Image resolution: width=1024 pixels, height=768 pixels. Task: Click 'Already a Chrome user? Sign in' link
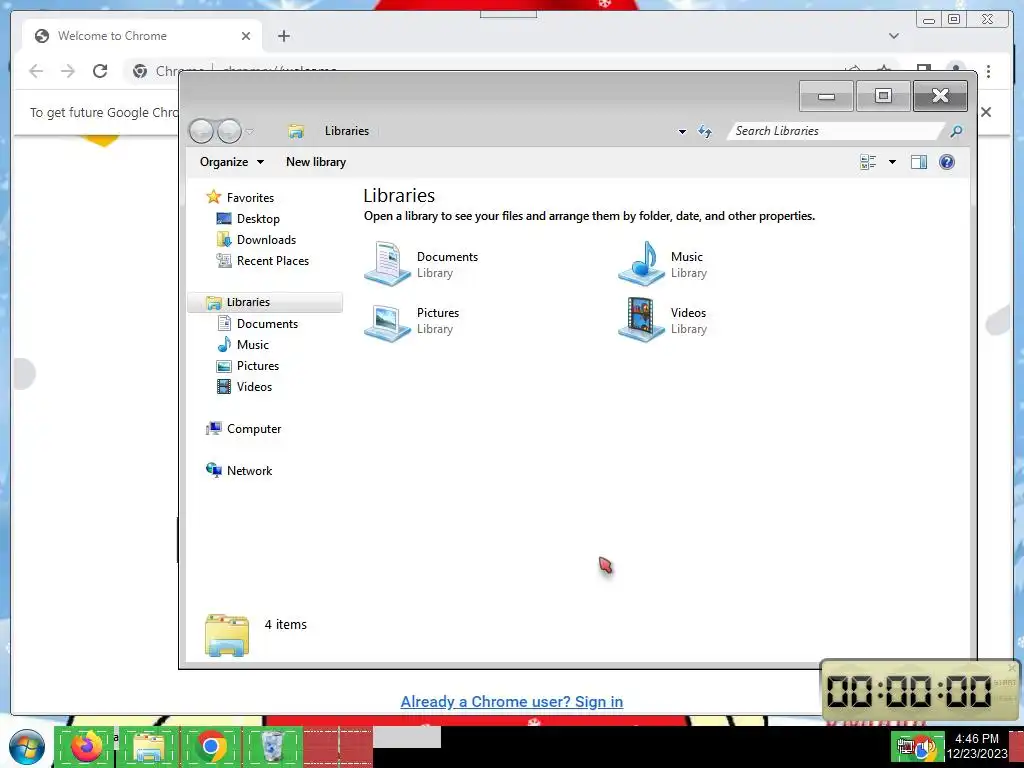511,701
